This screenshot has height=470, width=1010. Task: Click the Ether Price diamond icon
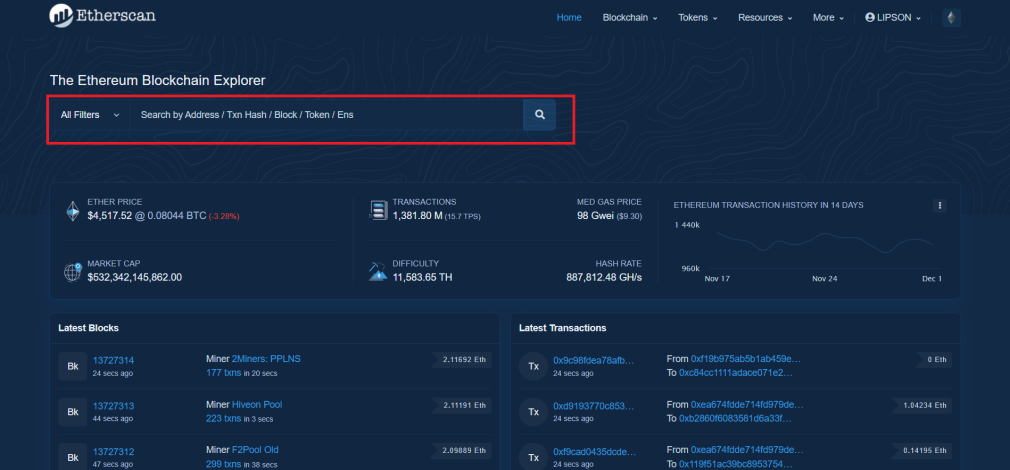73,211
